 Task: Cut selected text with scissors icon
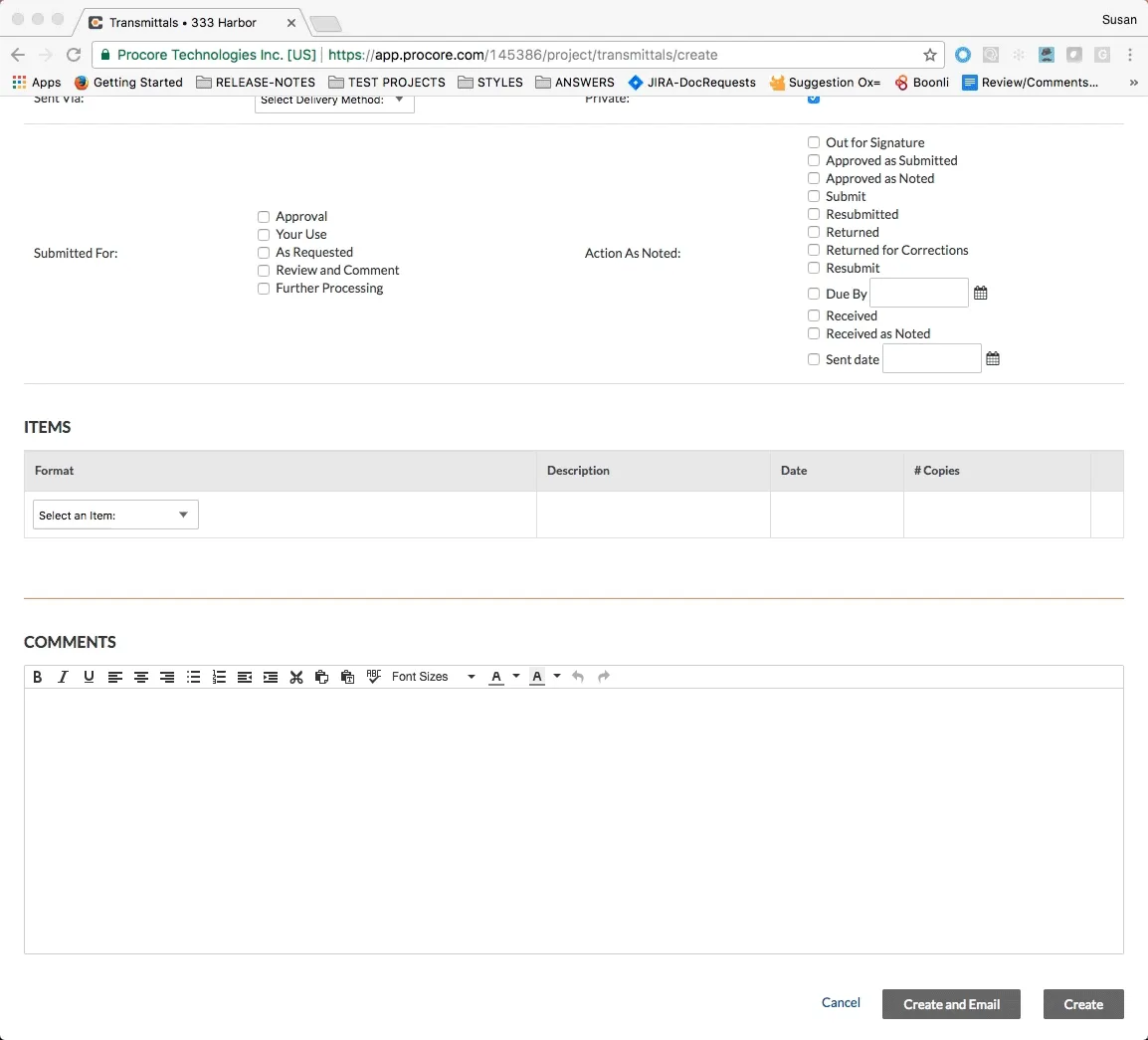[x=295, y=677]
